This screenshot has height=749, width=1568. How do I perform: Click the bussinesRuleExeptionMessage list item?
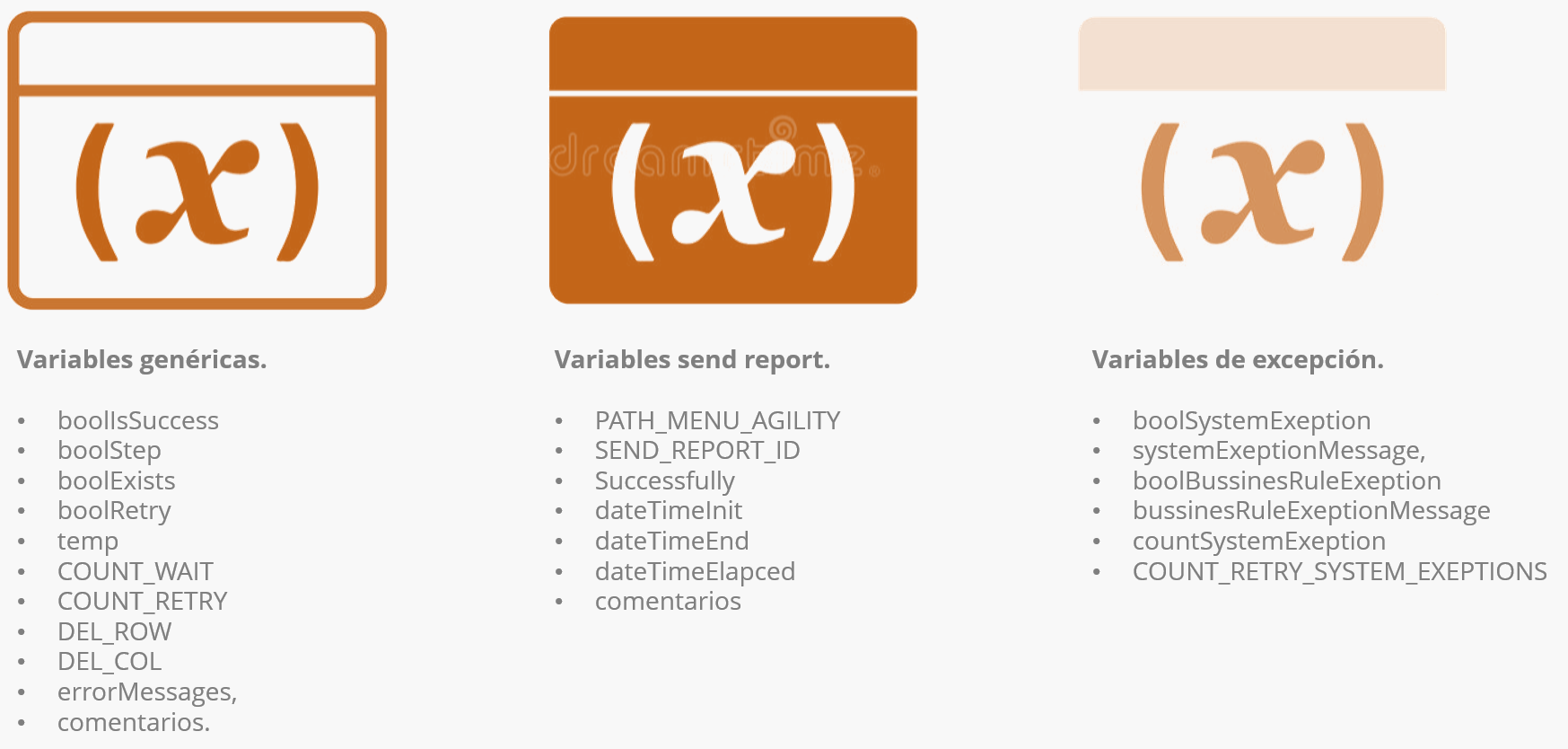tap(1310, 510)
